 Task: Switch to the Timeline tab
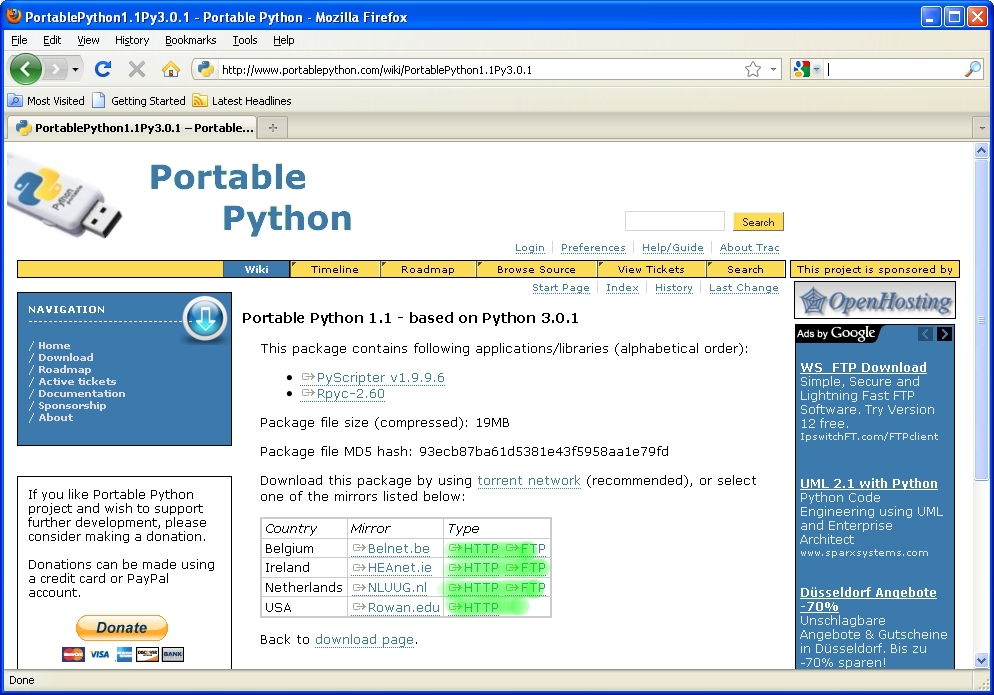334,269
